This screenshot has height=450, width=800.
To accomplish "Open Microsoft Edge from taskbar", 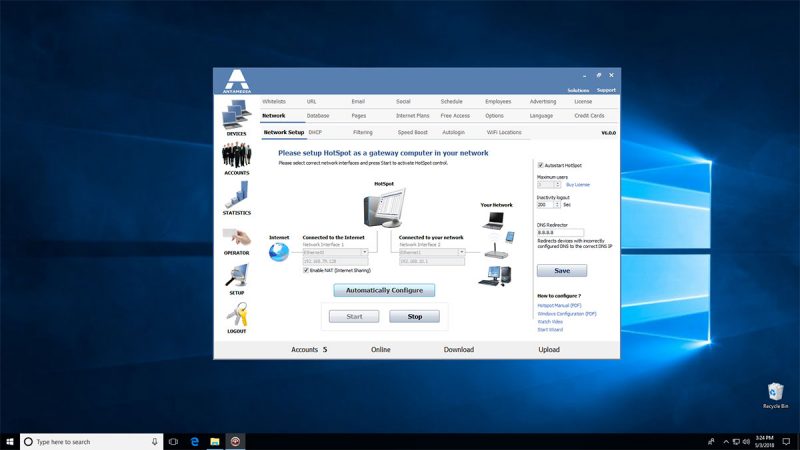I will (196, 441).
